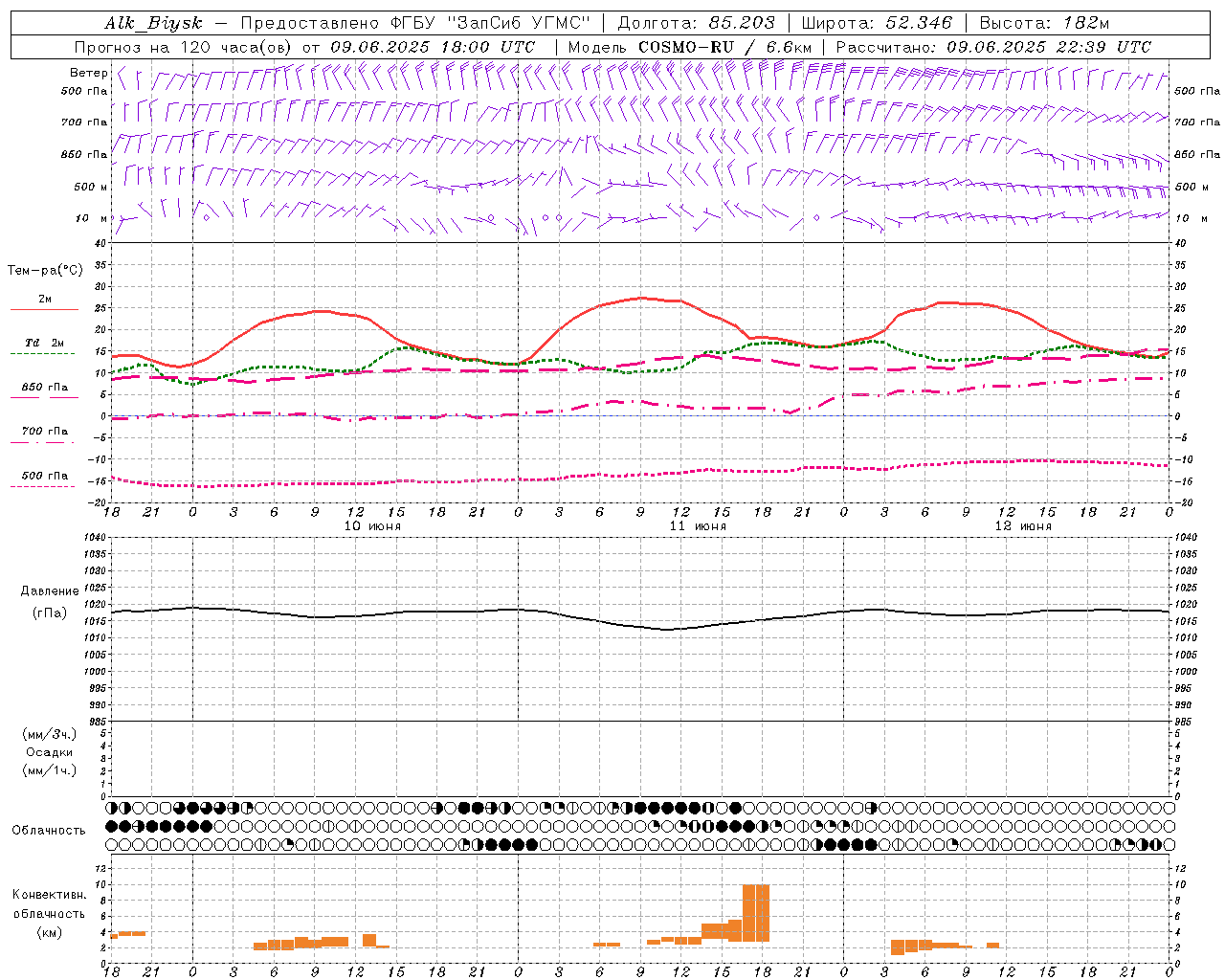Click the Тем-ра(°C) axis title
Screen dimensions: 1225x980
pos(45,271)
